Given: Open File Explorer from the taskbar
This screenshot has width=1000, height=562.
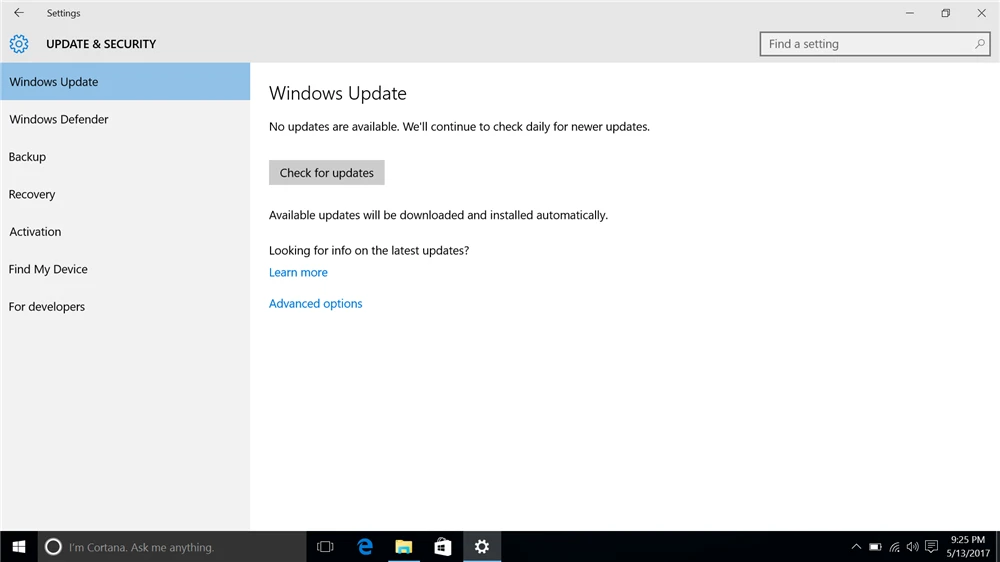Looking at the screenshot, I should coord(404,547).
